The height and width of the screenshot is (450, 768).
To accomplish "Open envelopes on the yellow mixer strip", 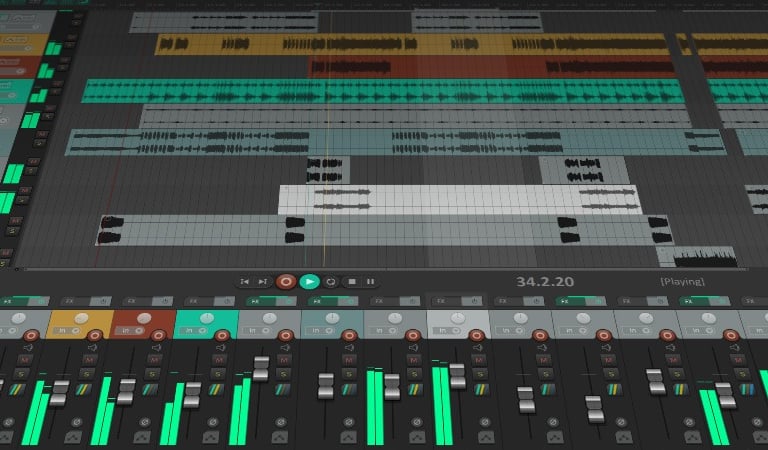I will [73, 437].
